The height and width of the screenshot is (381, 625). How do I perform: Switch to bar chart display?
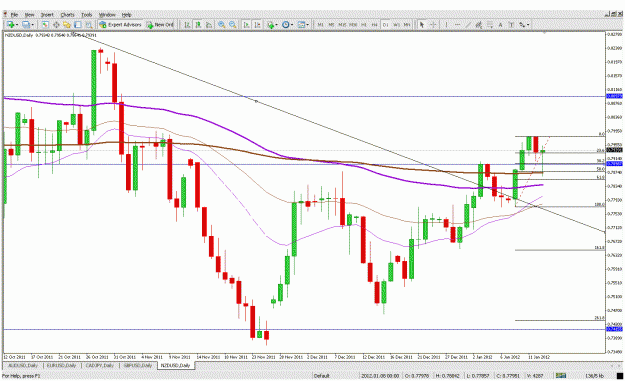(187, 25)
